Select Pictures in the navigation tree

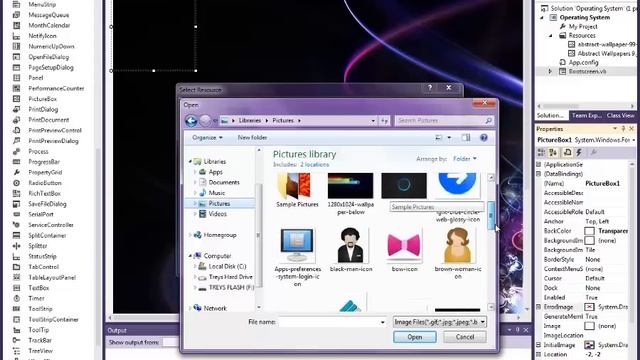click(220, 203)
